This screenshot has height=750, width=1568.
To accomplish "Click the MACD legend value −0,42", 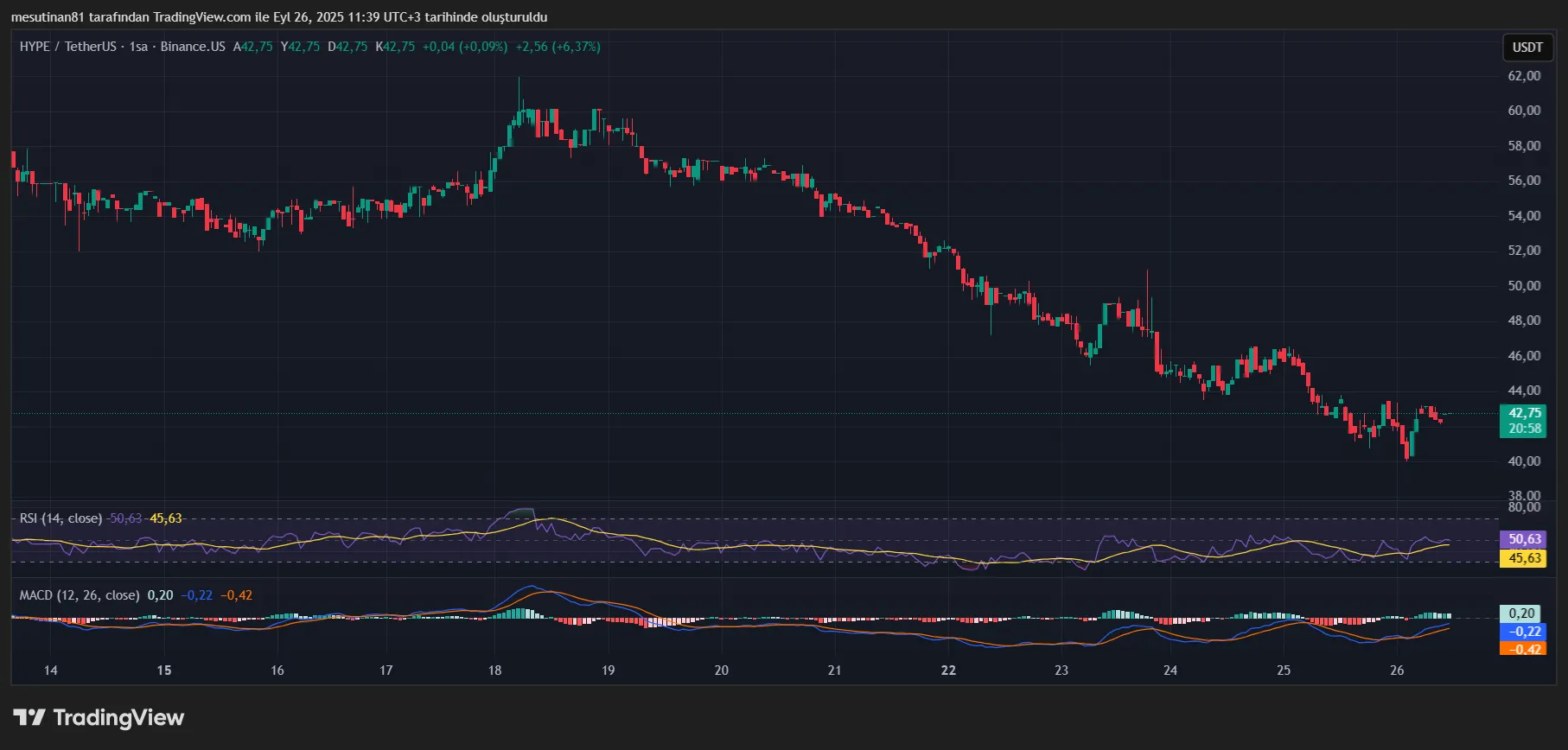I will click(237, 595).
